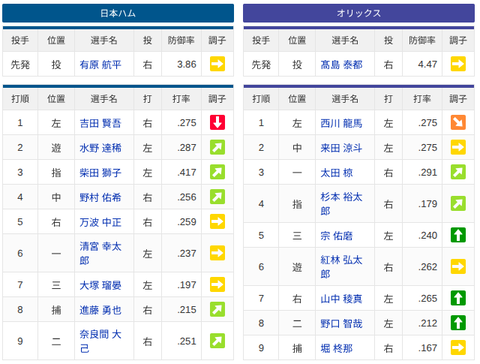Open pitcher 髙島 泰都's player page

pos(341,64)
